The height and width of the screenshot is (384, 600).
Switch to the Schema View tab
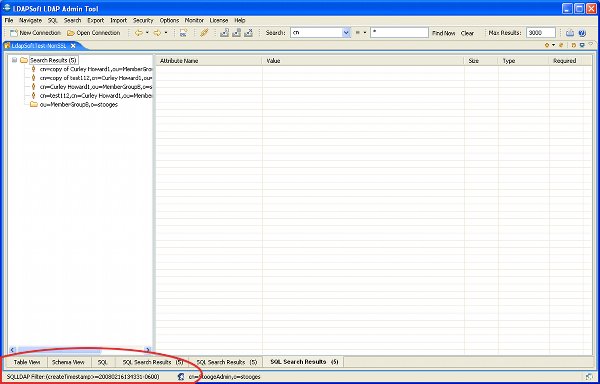(x=68, y=362)
